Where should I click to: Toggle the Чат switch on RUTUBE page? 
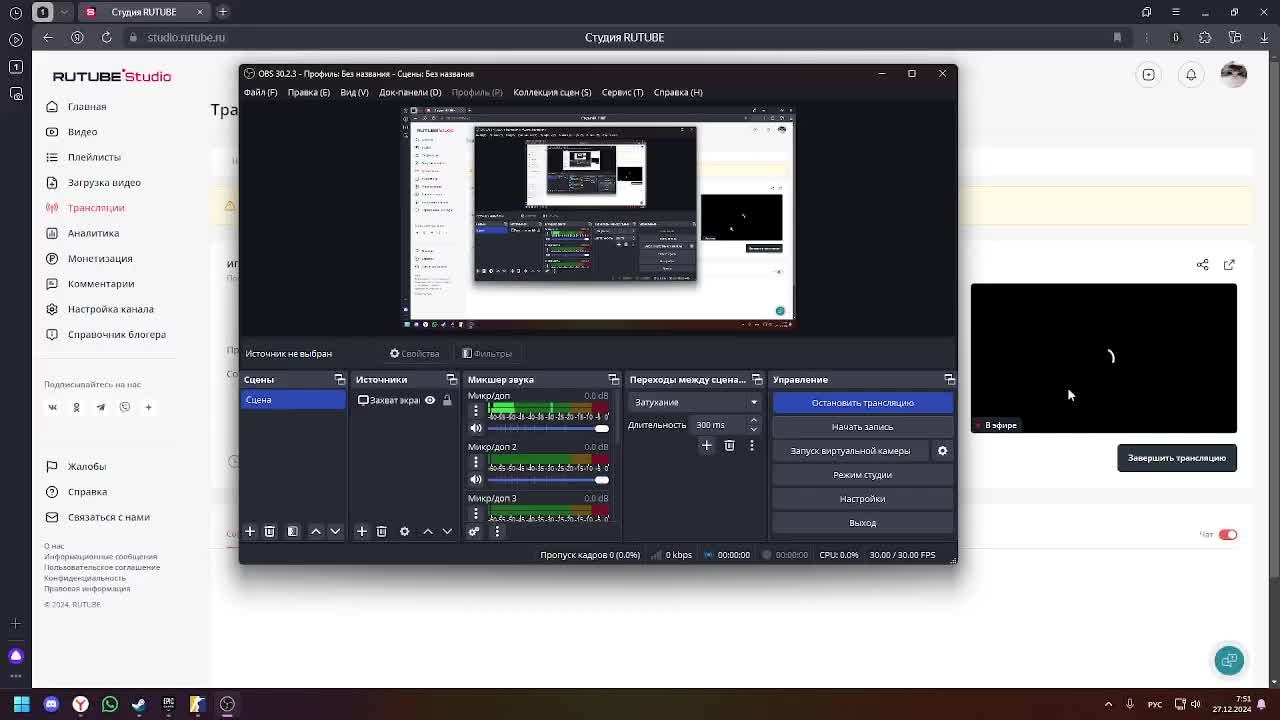click(x=1228, y=535)
